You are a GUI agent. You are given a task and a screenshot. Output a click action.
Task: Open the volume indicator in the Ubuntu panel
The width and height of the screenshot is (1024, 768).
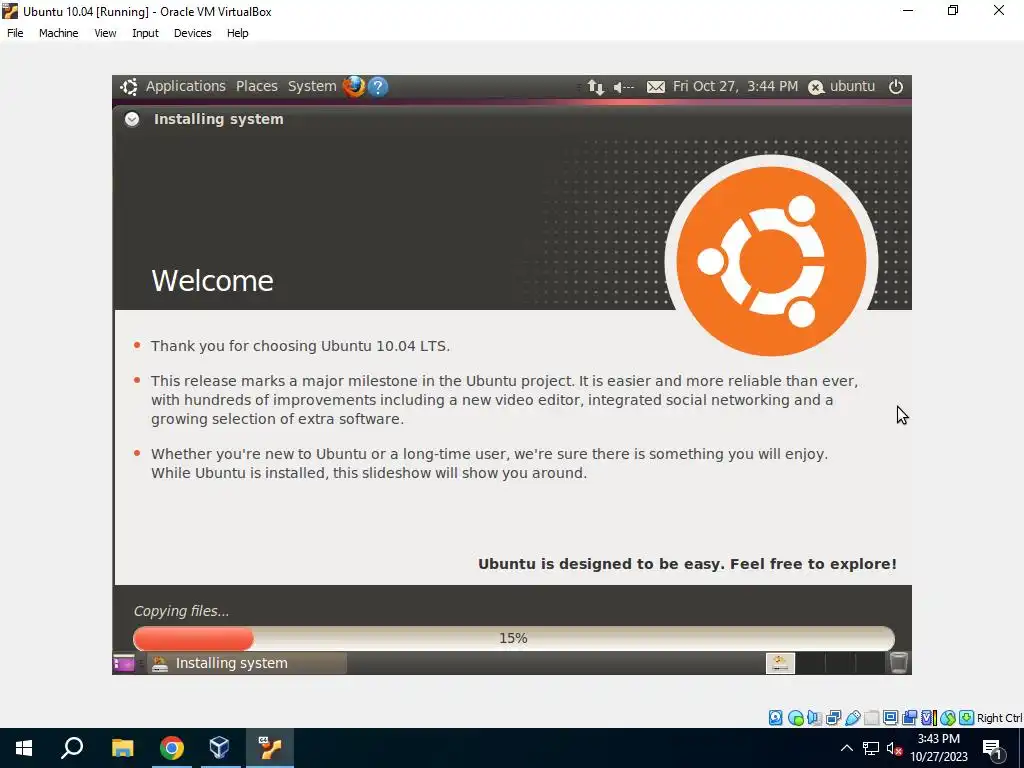[624, 87]
